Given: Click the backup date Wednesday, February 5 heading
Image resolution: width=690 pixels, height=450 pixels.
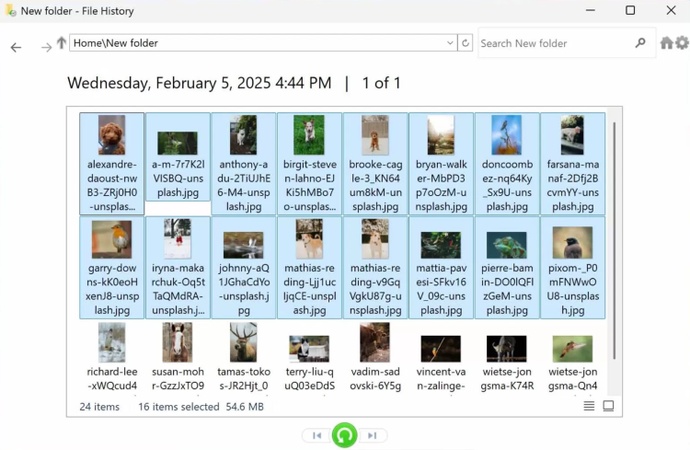Looking at the screenshot, I should pos(199,83).
